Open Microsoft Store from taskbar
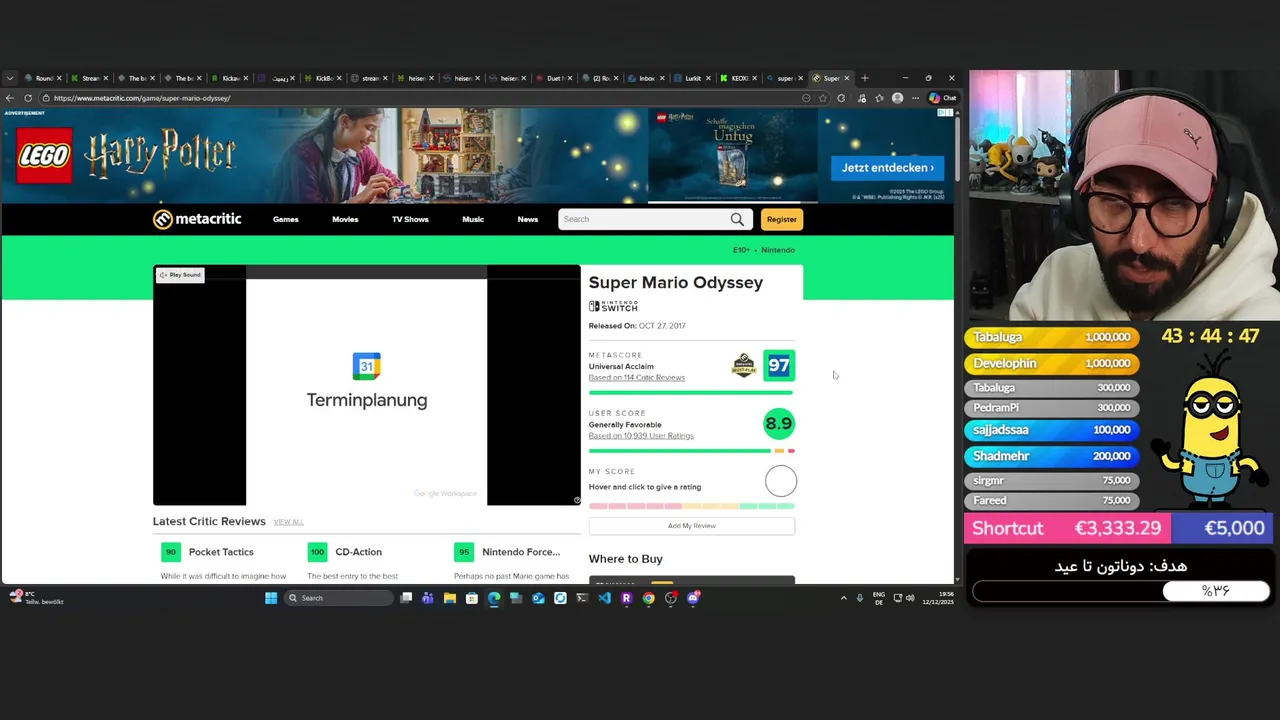1280x720 pixels. (472, 598)
